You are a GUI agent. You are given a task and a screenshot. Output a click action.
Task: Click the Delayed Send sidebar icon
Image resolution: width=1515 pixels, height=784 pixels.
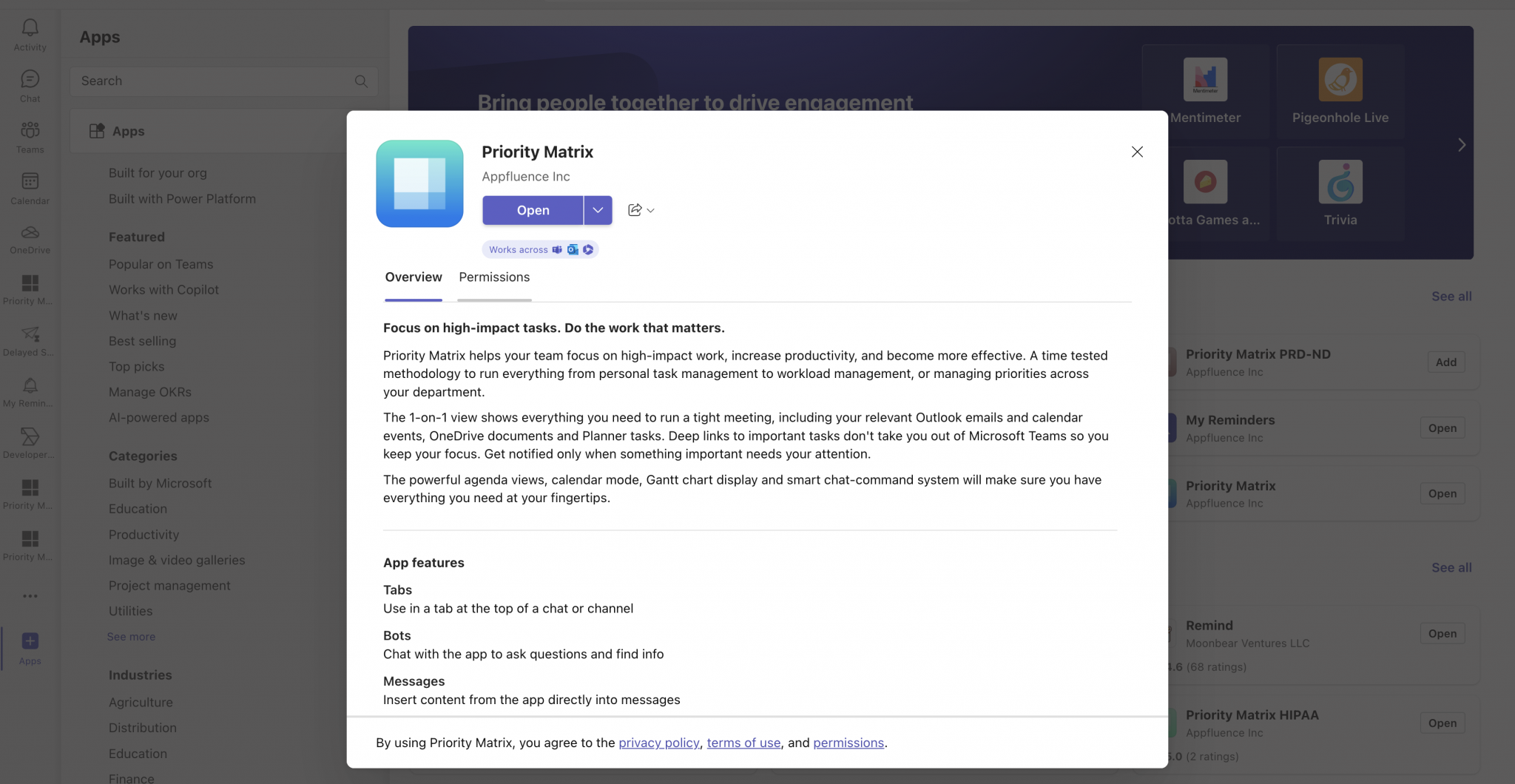30,341
